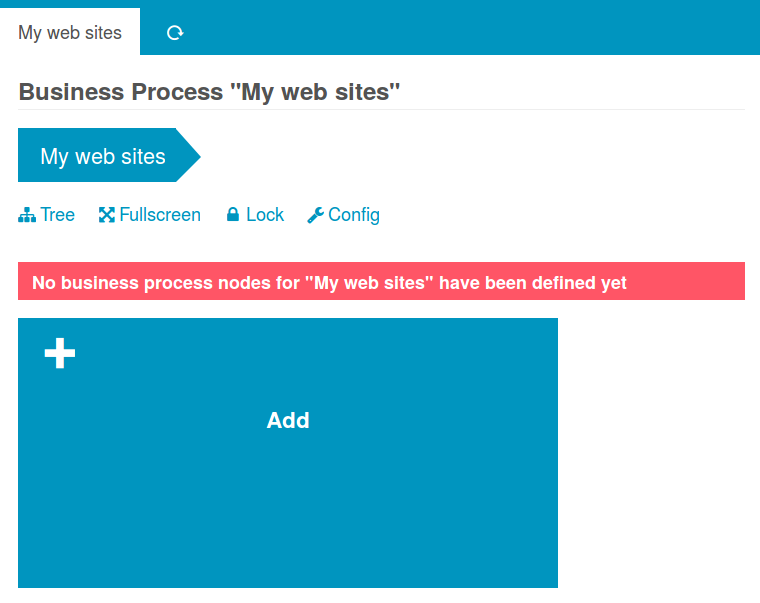Select the "My web sites" breadcrumb arrow
Image resolution: width=760 pixels, height=603 pixels.
pyautogui.click(x=102, y=156)
